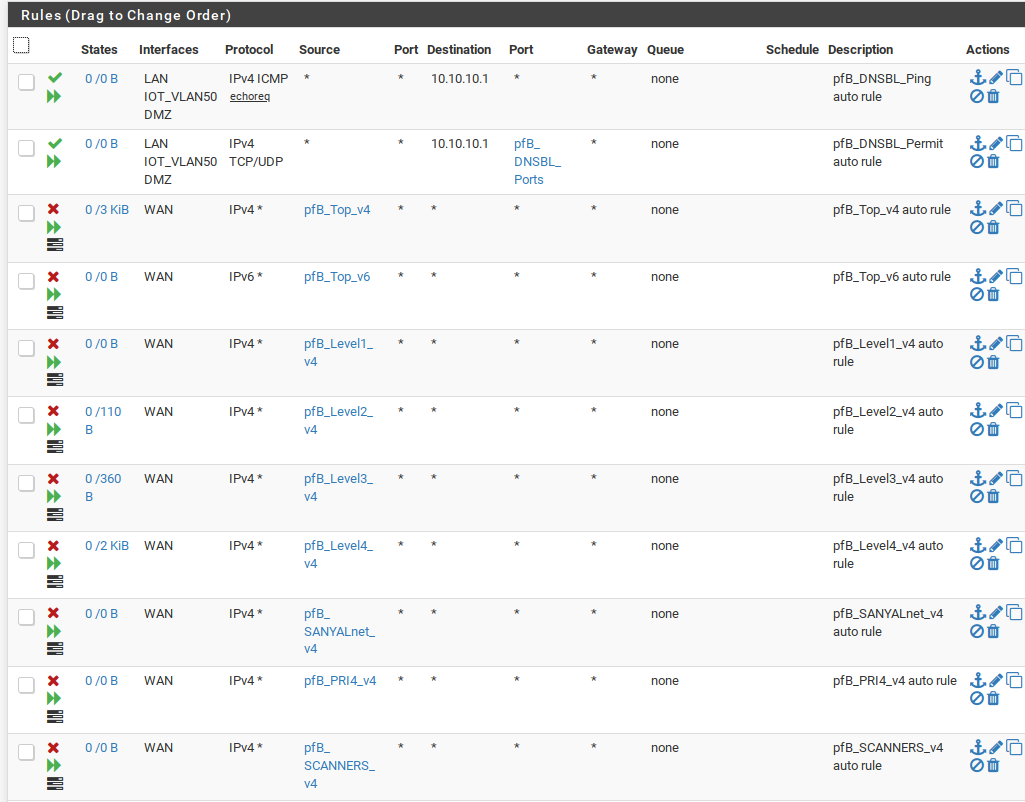Image resolution: width=1025 pixels, height=802 pixels.
Task: Open the pfB_Top_v4 source alias
Action: point(337,210)
